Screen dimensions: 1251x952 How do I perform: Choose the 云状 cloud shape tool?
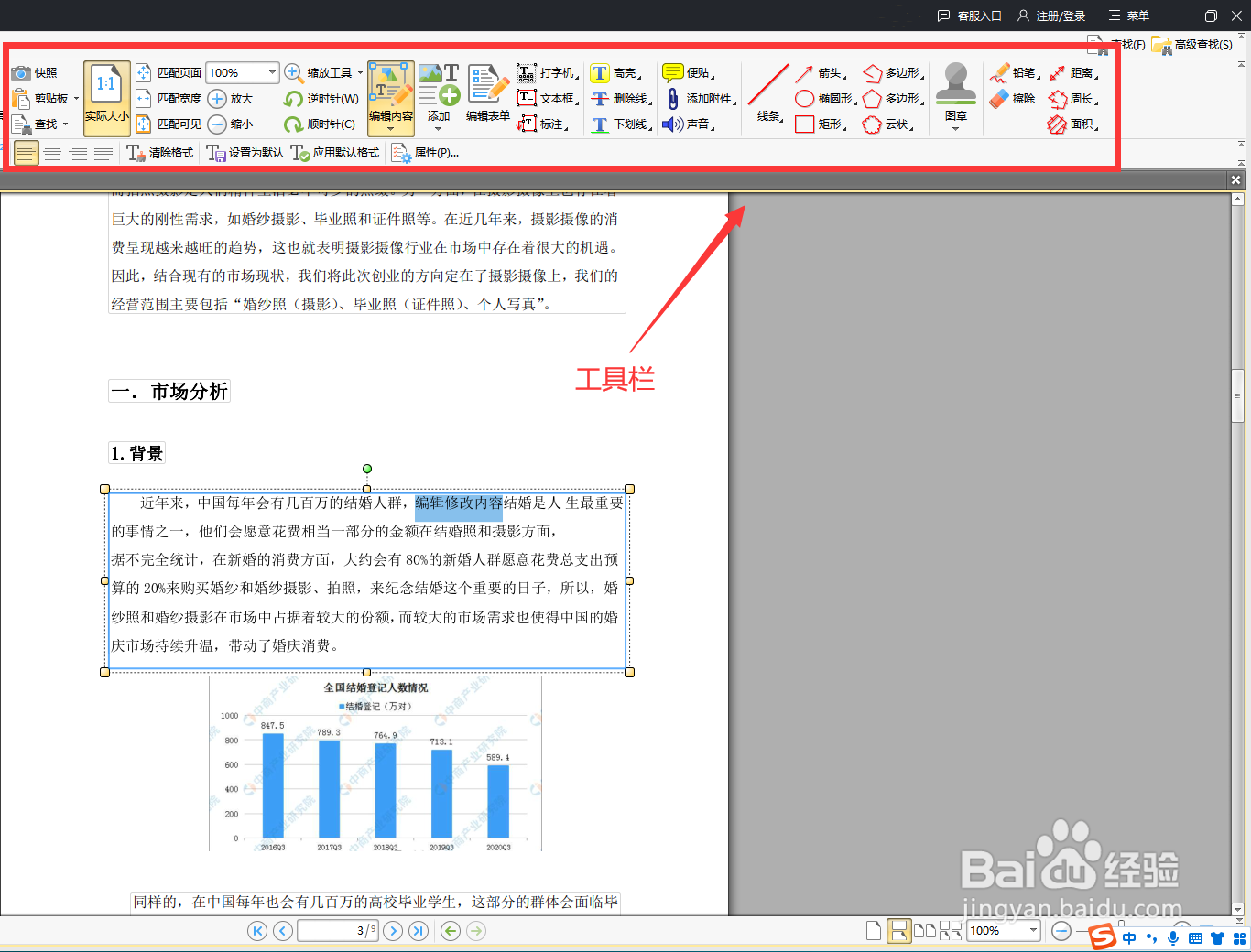[883, 124]
